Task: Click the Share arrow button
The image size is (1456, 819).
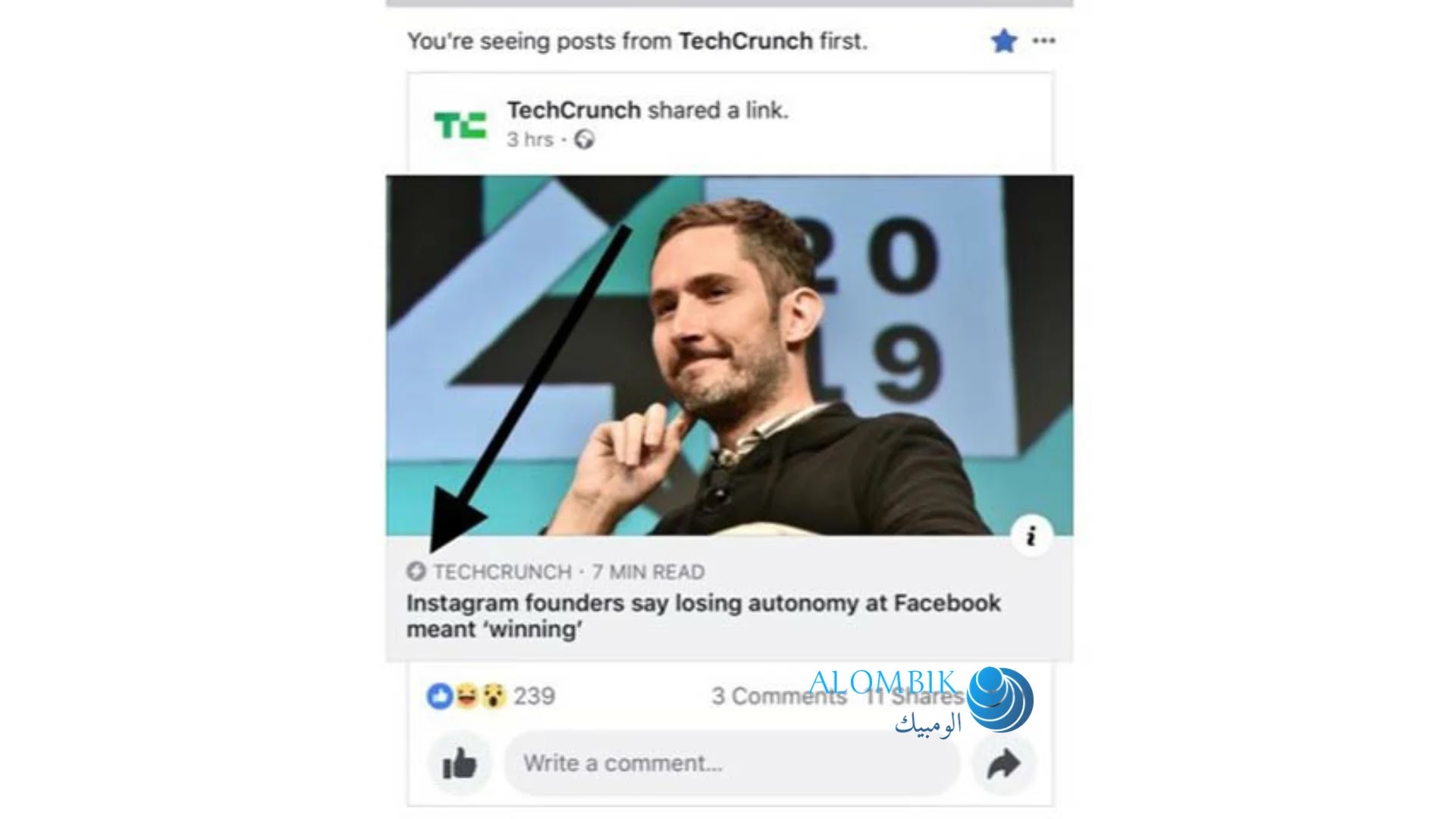Action: point(1004,764)
